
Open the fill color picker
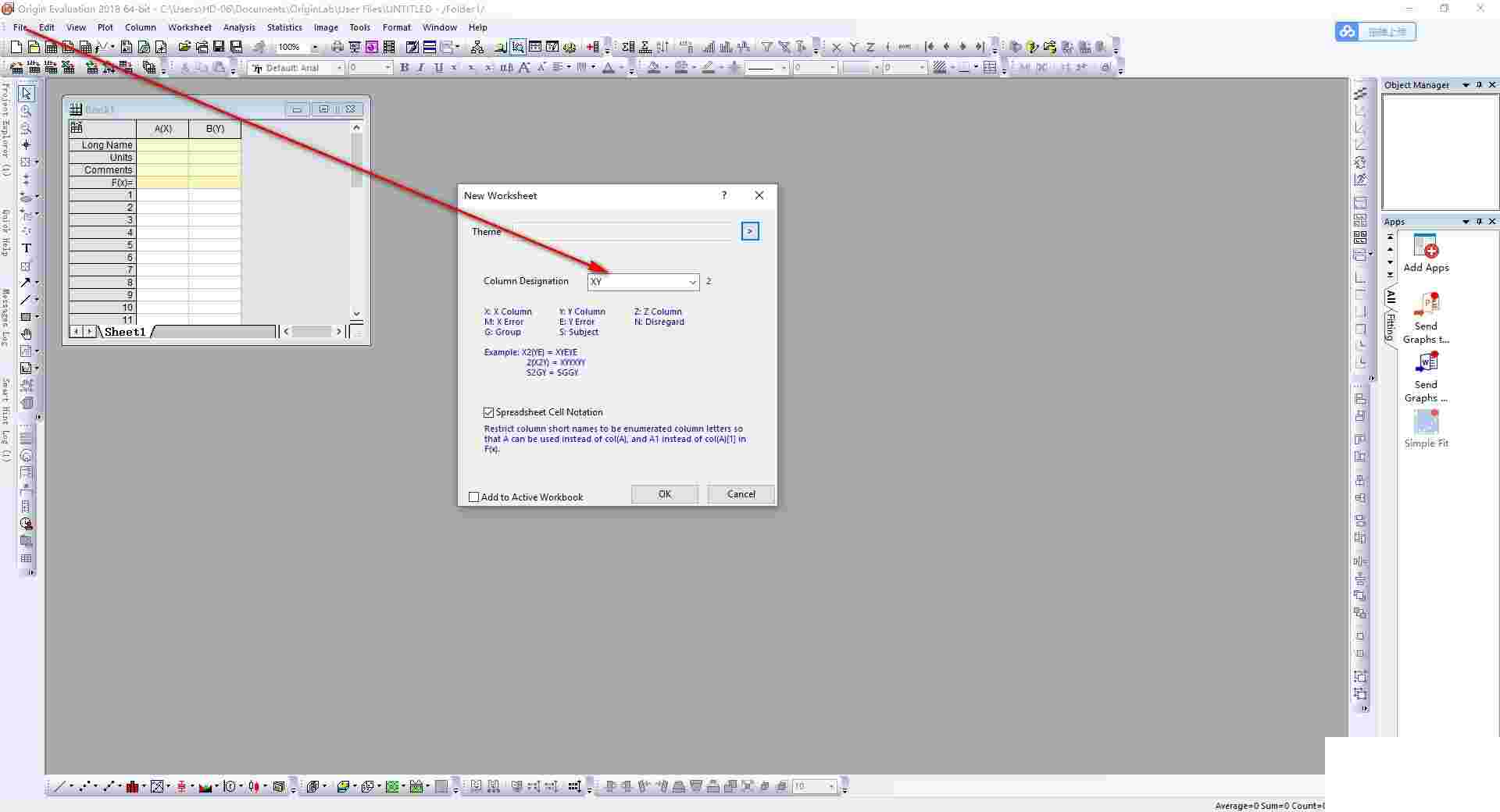(654, 68)
